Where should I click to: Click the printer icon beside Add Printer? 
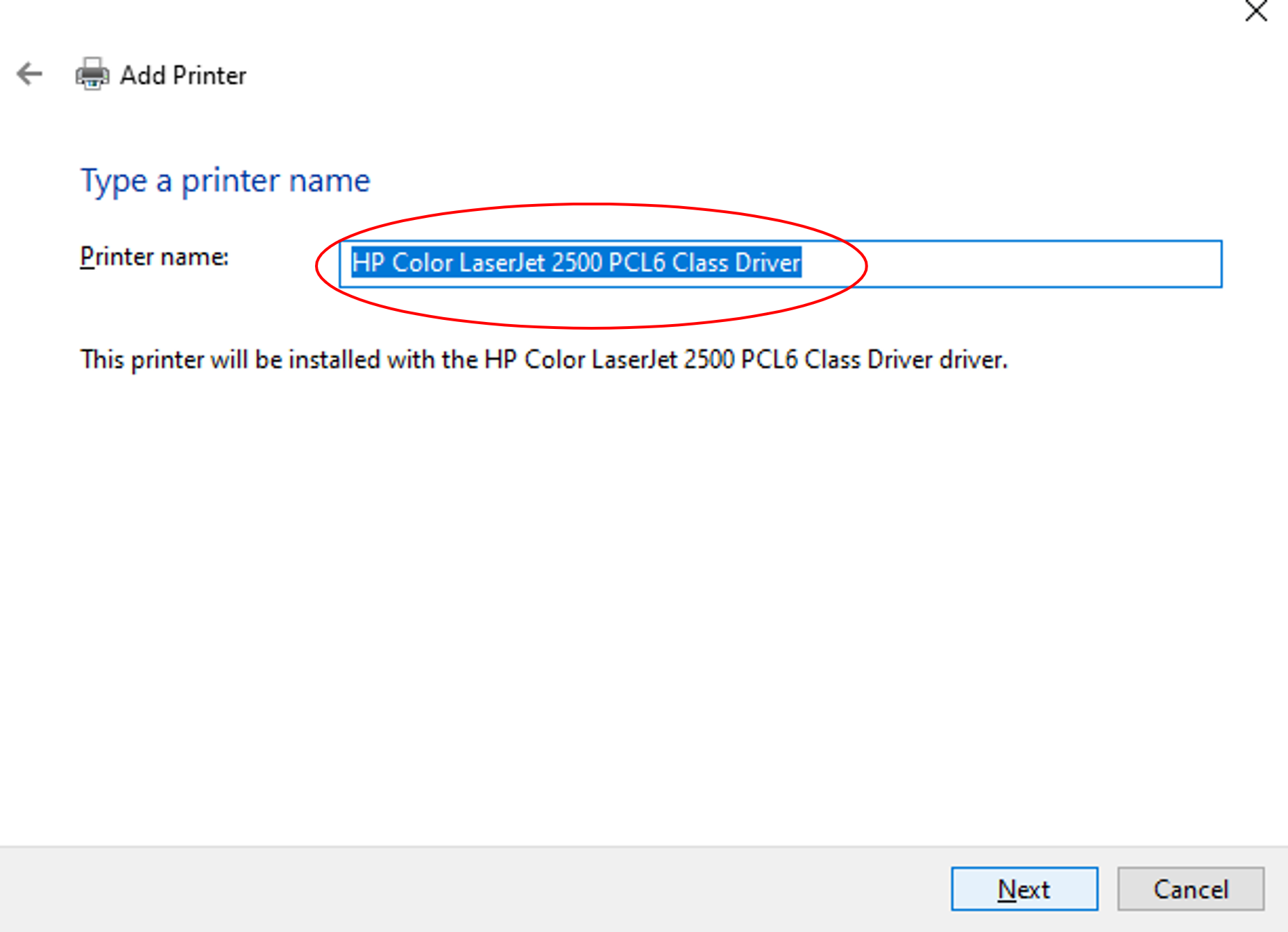point(92,74)
